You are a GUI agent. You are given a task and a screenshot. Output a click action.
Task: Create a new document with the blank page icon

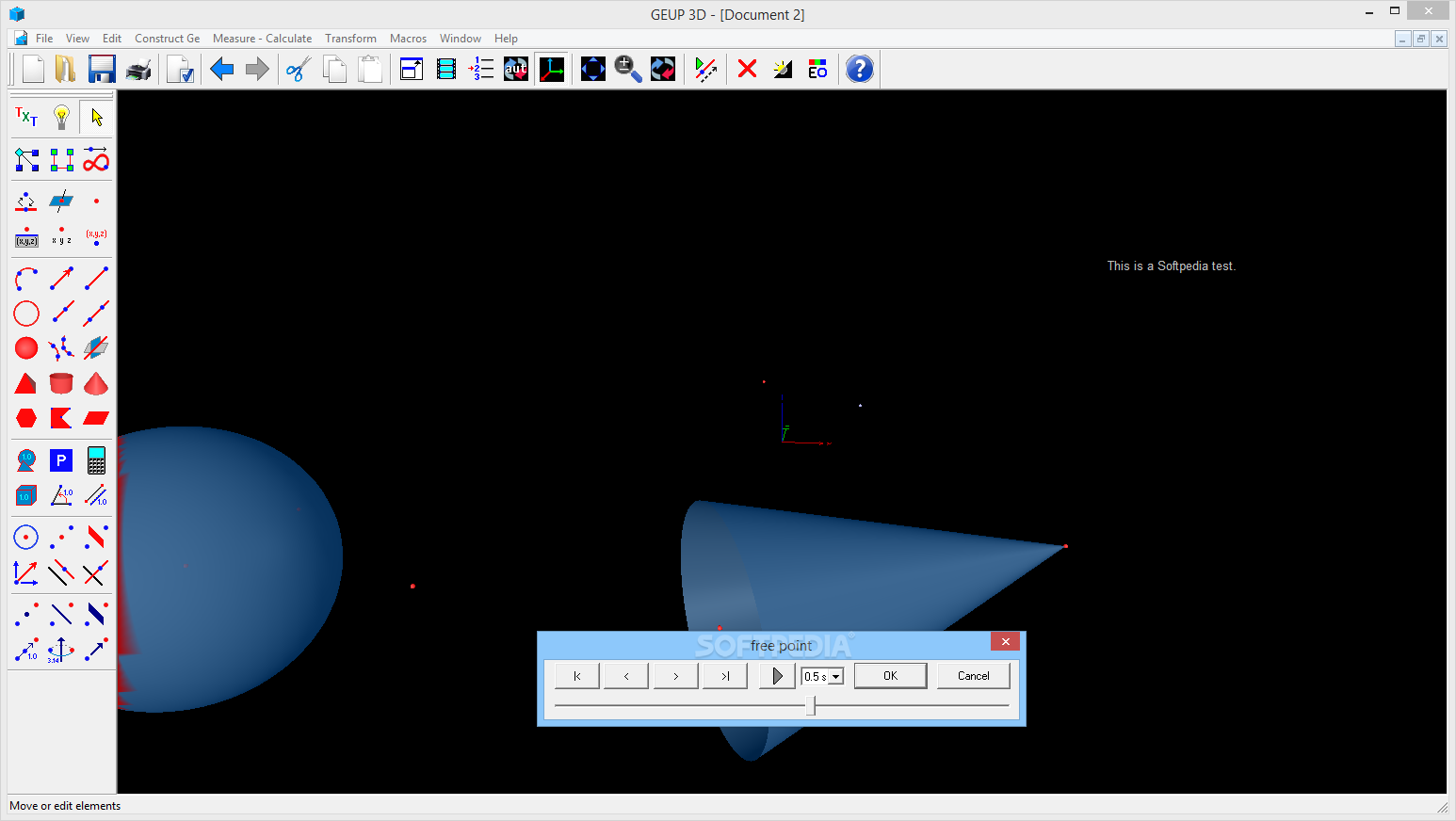click(x=34, y=69)
